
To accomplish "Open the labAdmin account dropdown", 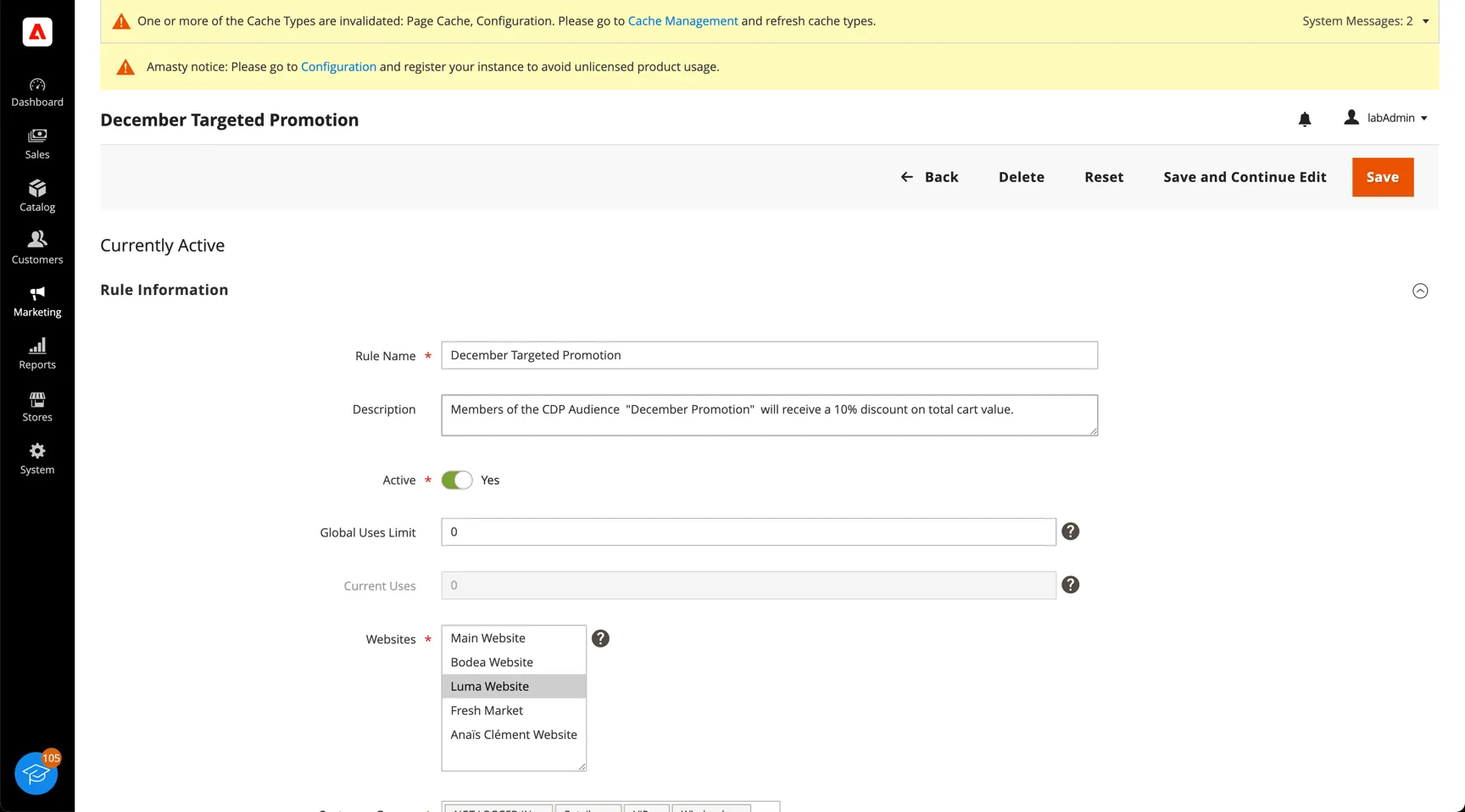I will [x=1386, y=118].
